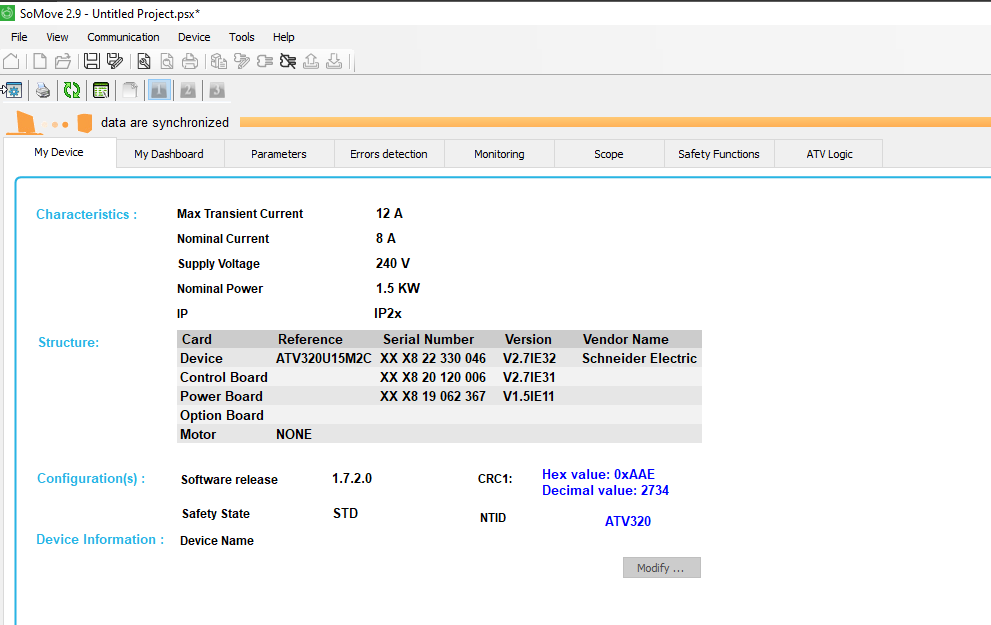Click the Vendor Name column header
The width and height of the screenshot is (991, 625).
pos(625,339)
